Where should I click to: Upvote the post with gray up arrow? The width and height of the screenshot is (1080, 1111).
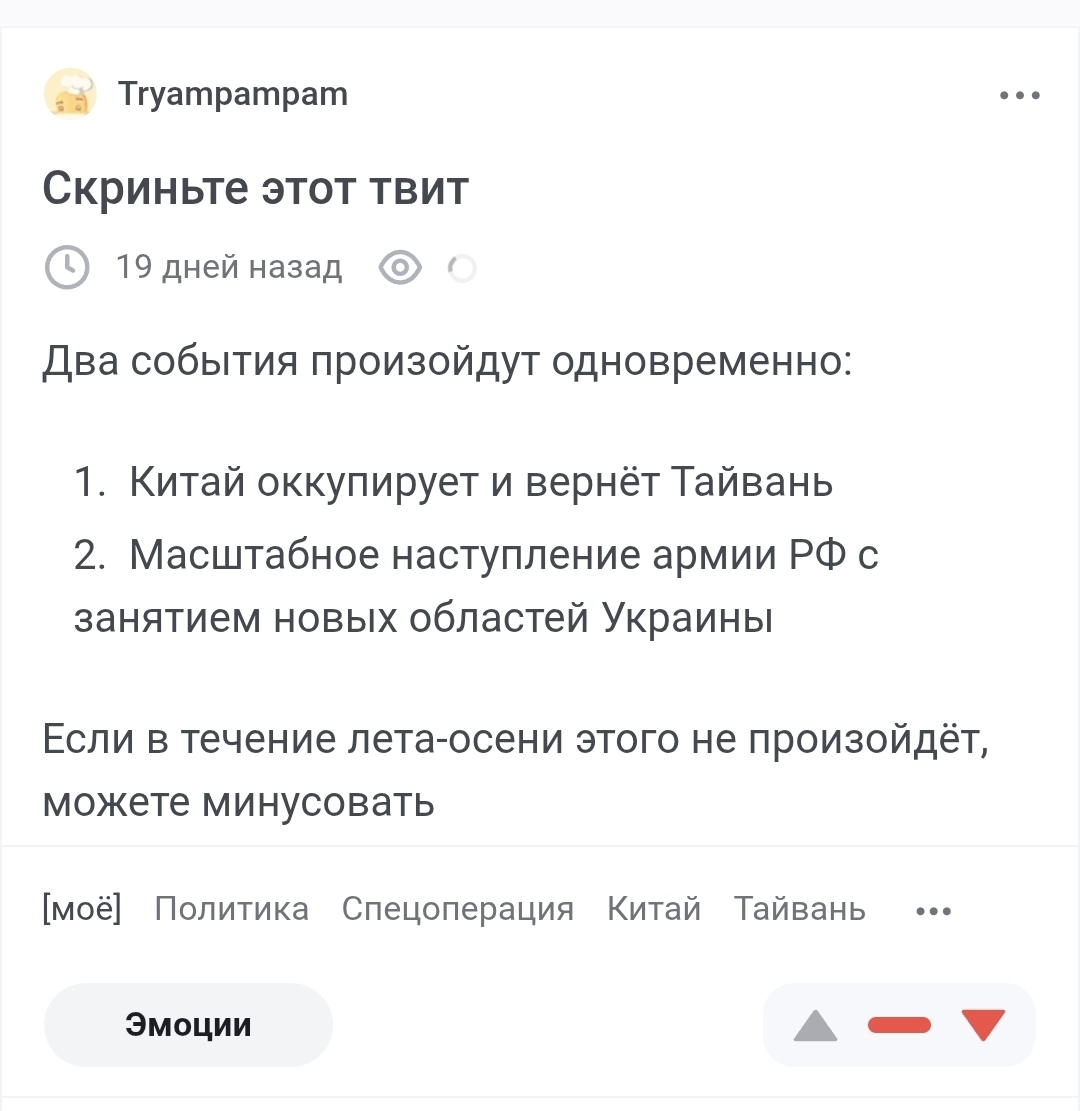(x=815, y=1025)
